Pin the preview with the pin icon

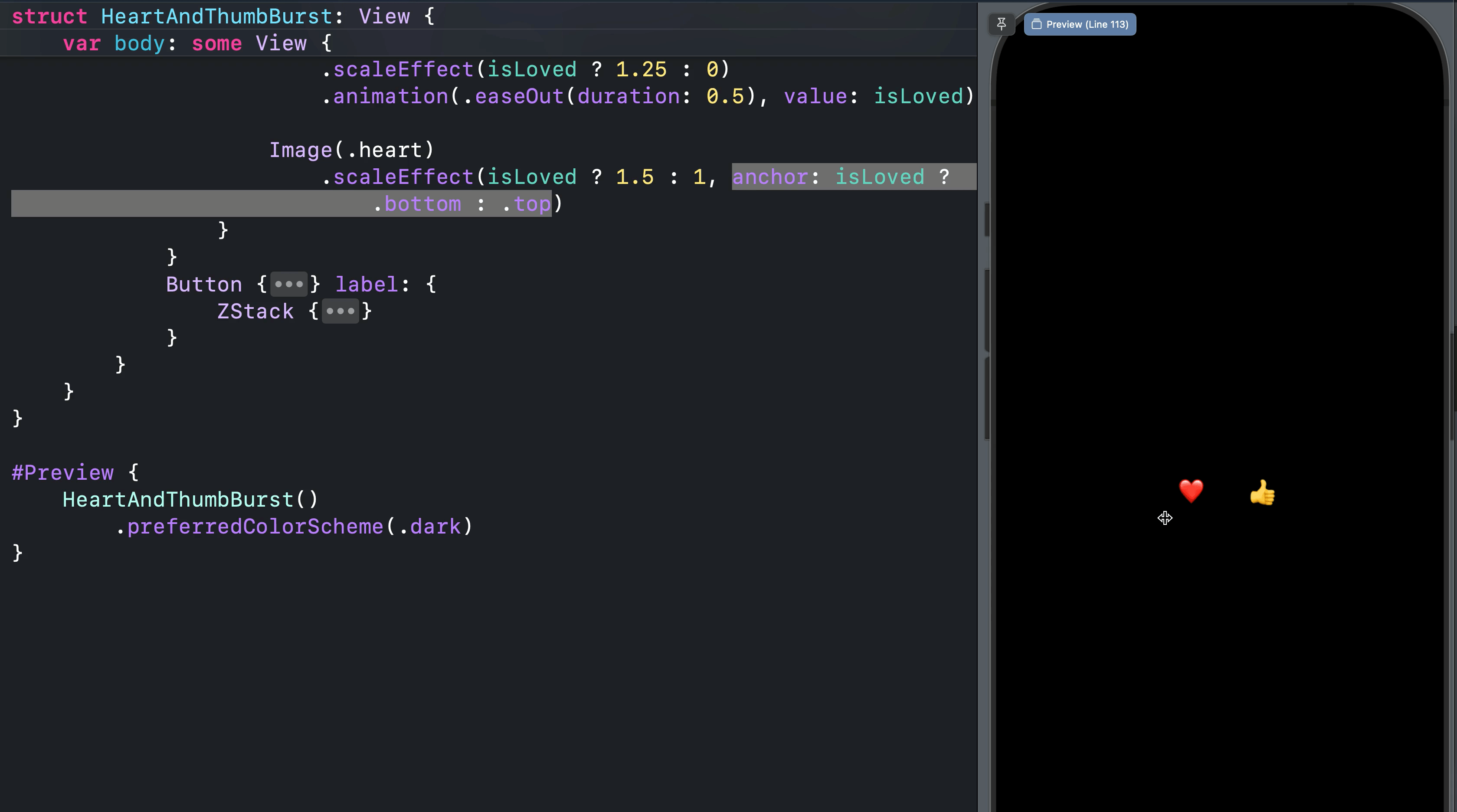[x=1001, y=24]
